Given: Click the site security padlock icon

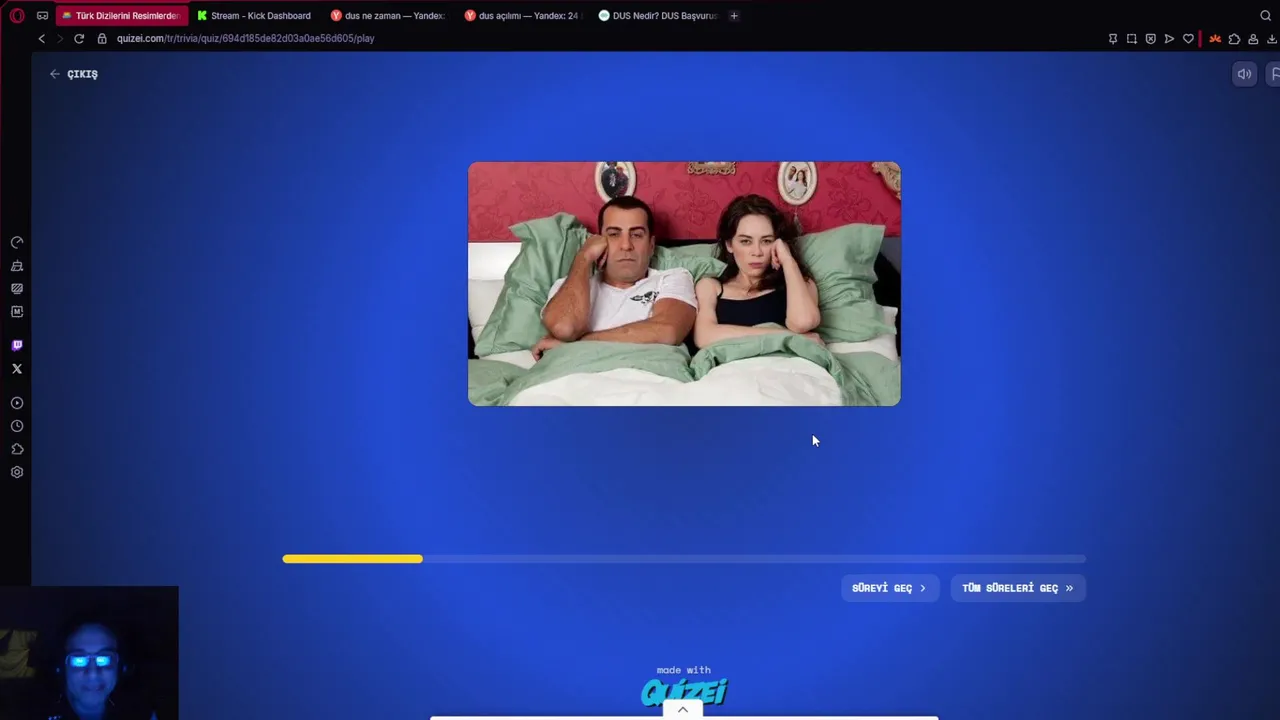Looking at the screenshot, I should 102,38.
